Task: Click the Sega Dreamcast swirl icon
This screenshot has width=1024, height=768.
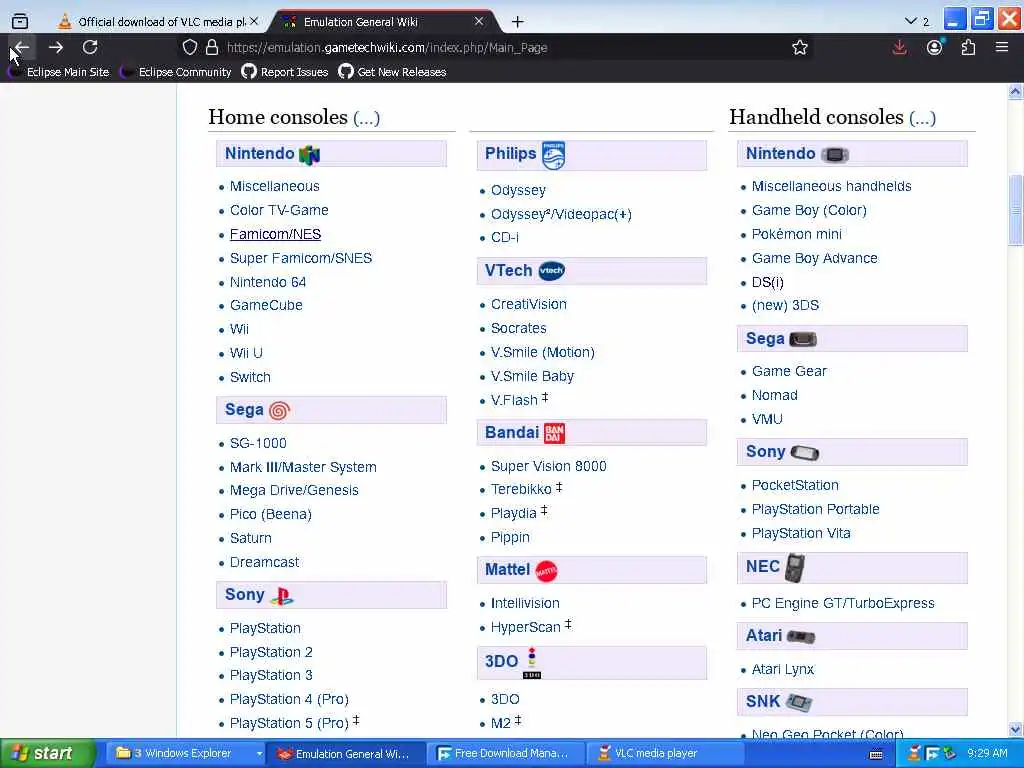Action: click(279, 411)
